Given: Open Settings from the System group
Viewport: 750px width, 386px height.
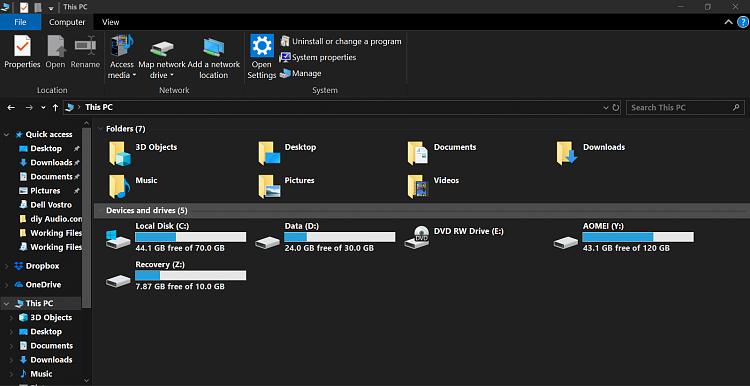Looking at the screenshot, I should point(262,57).
